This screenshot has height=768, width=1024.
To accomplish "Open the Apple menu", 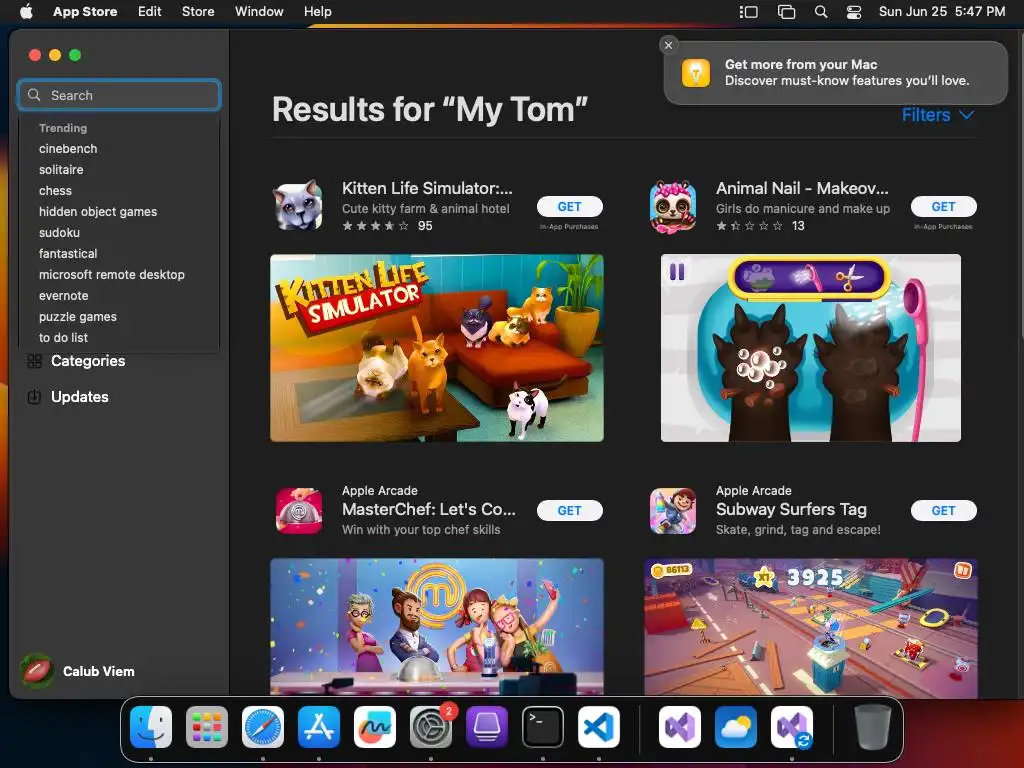I will pos(26,11).
